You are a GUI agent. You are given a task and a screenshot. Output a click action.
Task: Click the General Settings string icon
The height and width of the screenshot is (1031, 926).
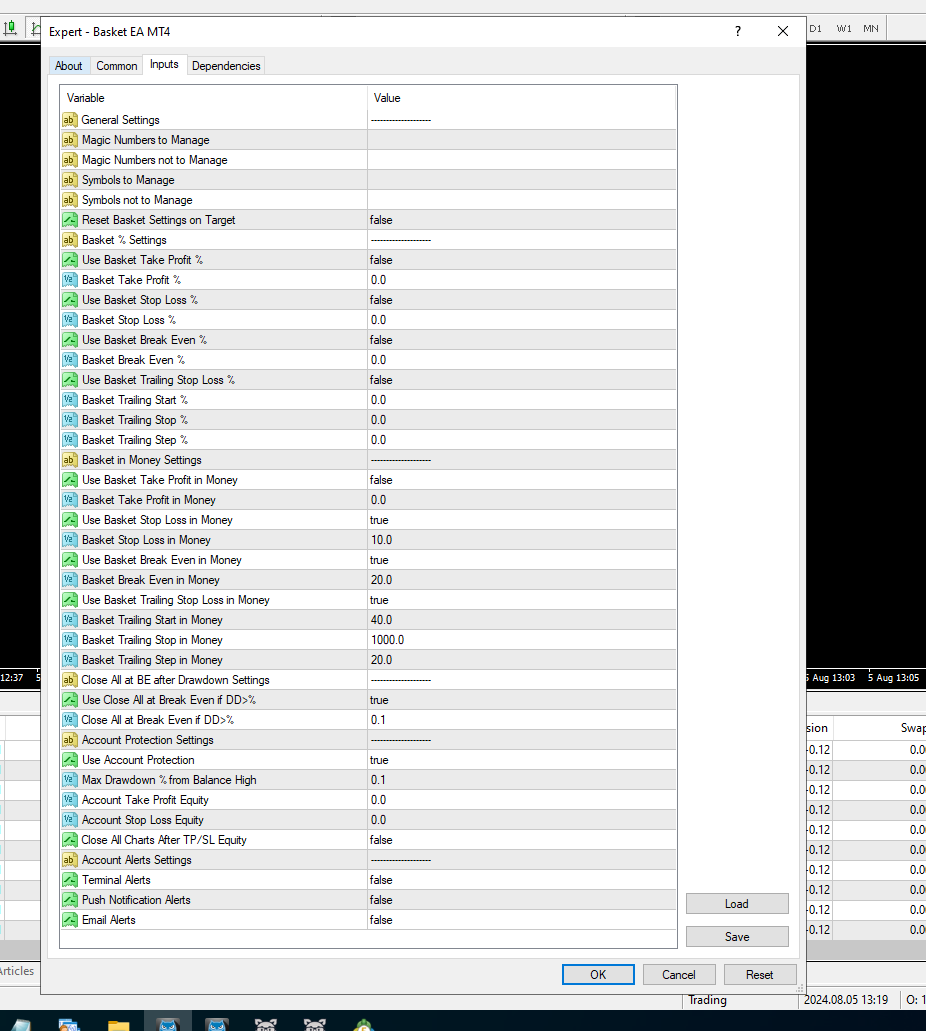(x=70, y=120)
